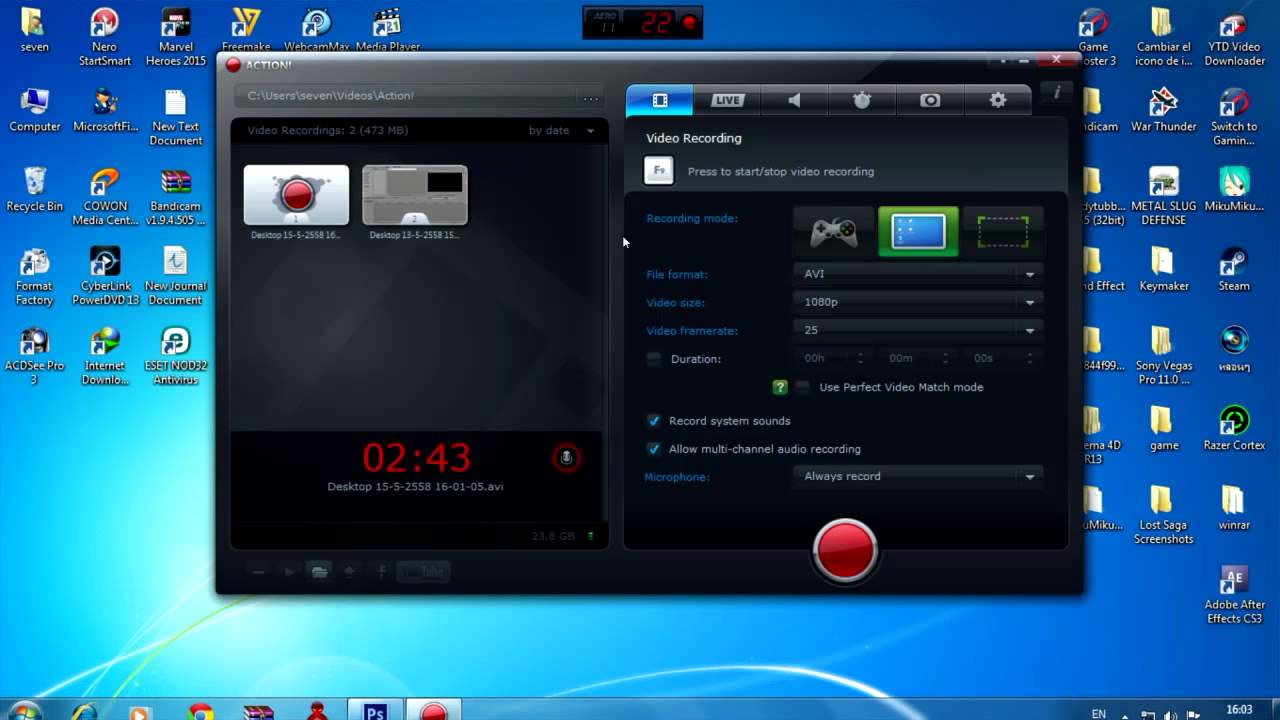Image resolution: width=1280 pixels, height=720 pixels.
Task: Open METAL SLUG DEFENSE icon
Action: tap(1163, 196)
